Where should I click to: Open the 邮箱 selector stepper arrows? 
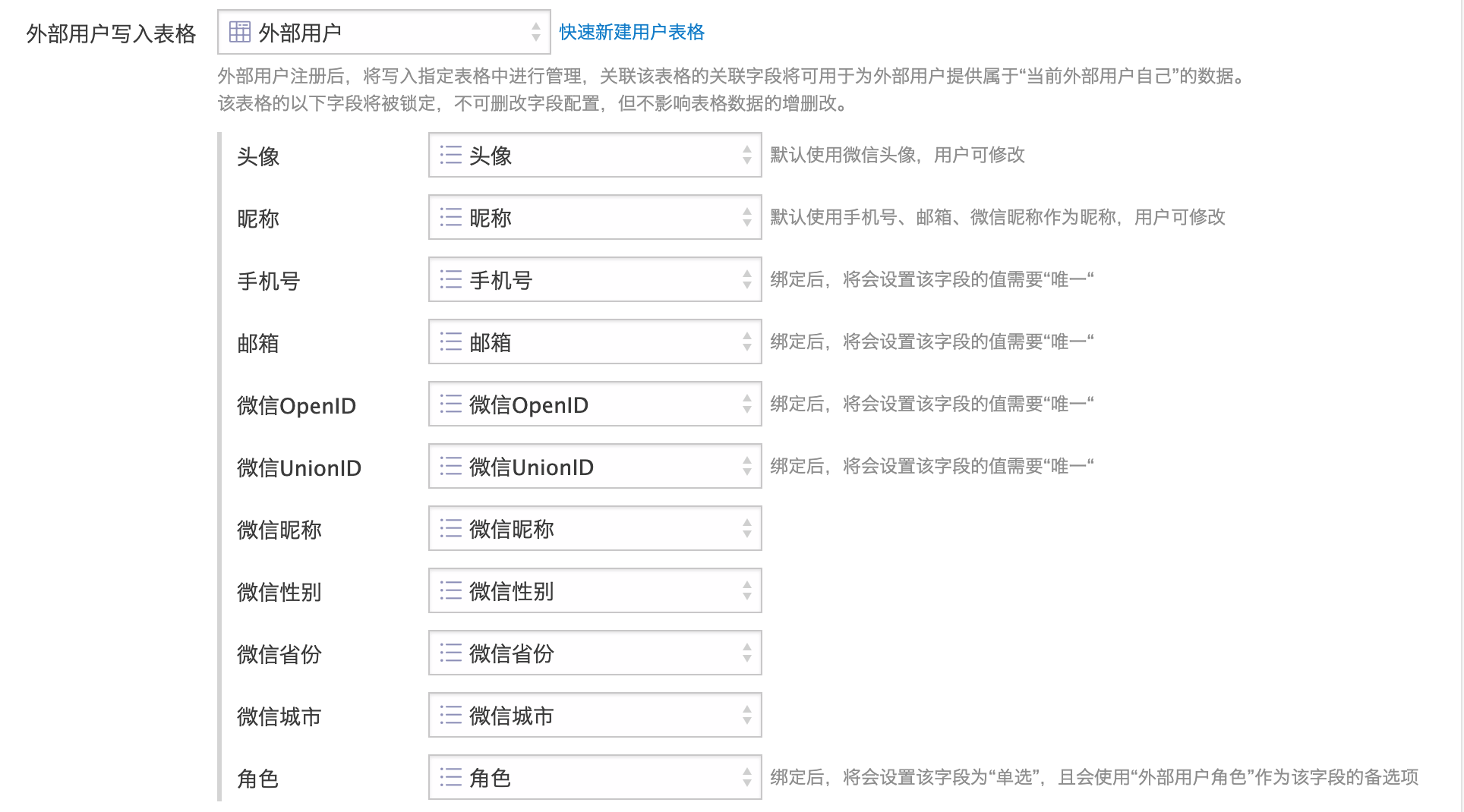747,342
